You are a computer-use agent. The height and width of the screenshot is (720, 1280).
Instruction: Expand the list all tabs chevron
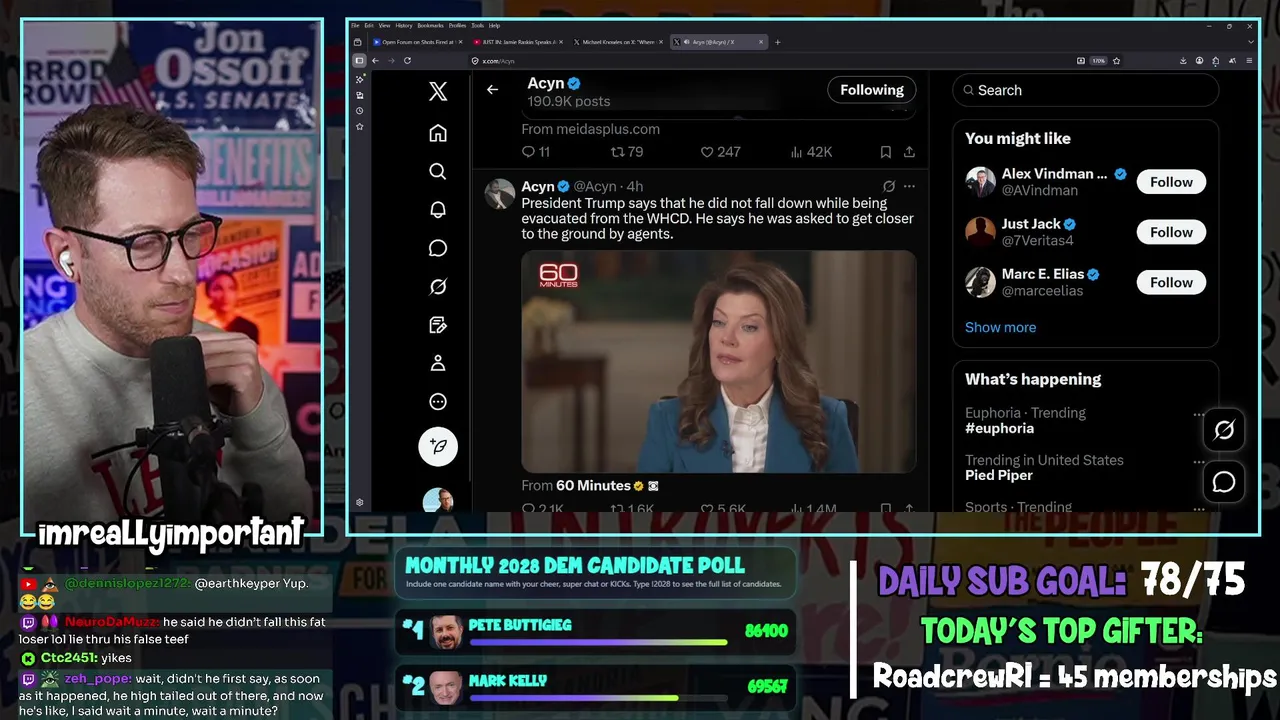pyautogui.click(x=1250, y=42)
